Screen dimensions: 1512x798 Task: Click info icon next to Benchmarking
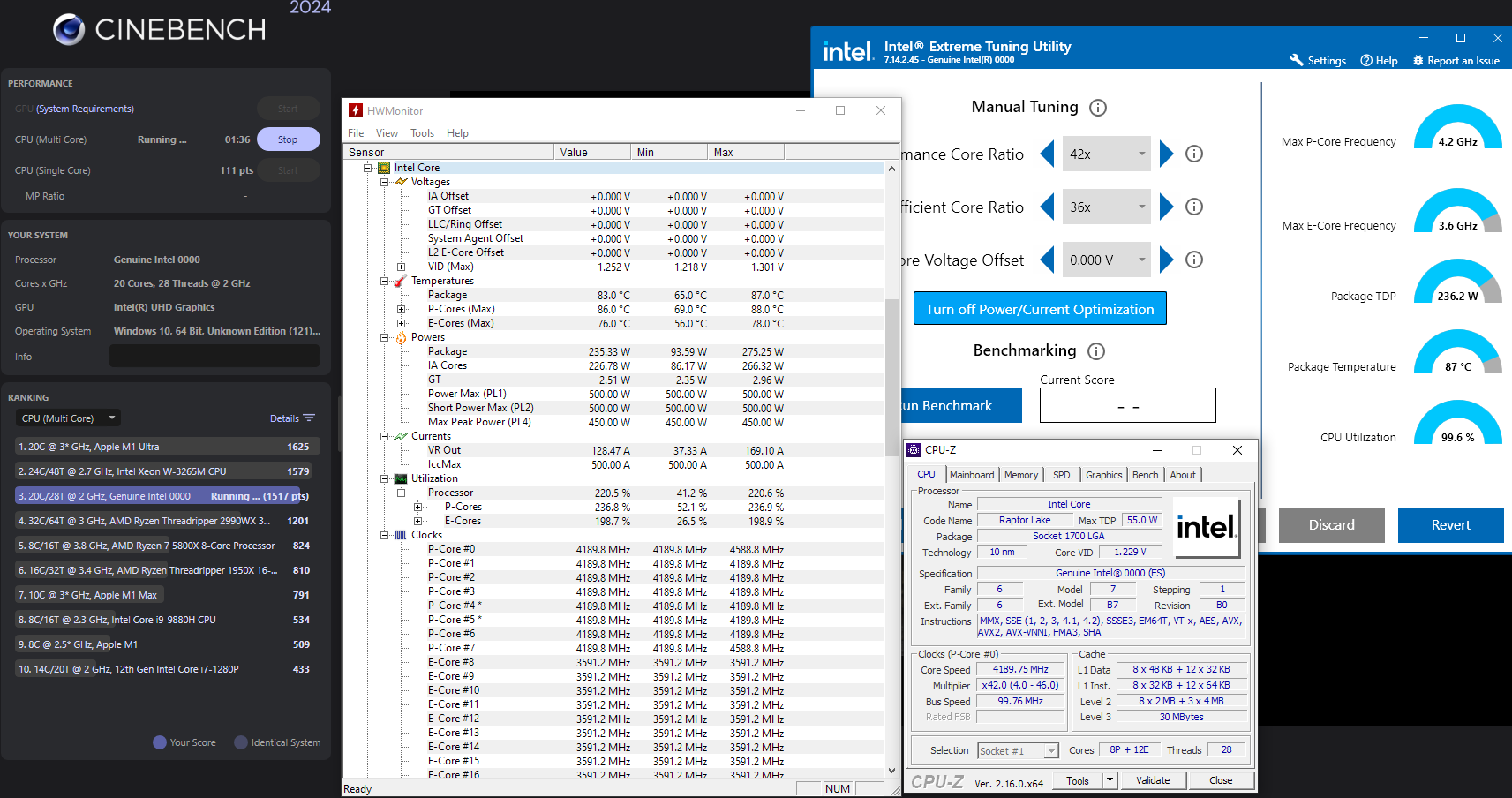tap(1096, 351)
